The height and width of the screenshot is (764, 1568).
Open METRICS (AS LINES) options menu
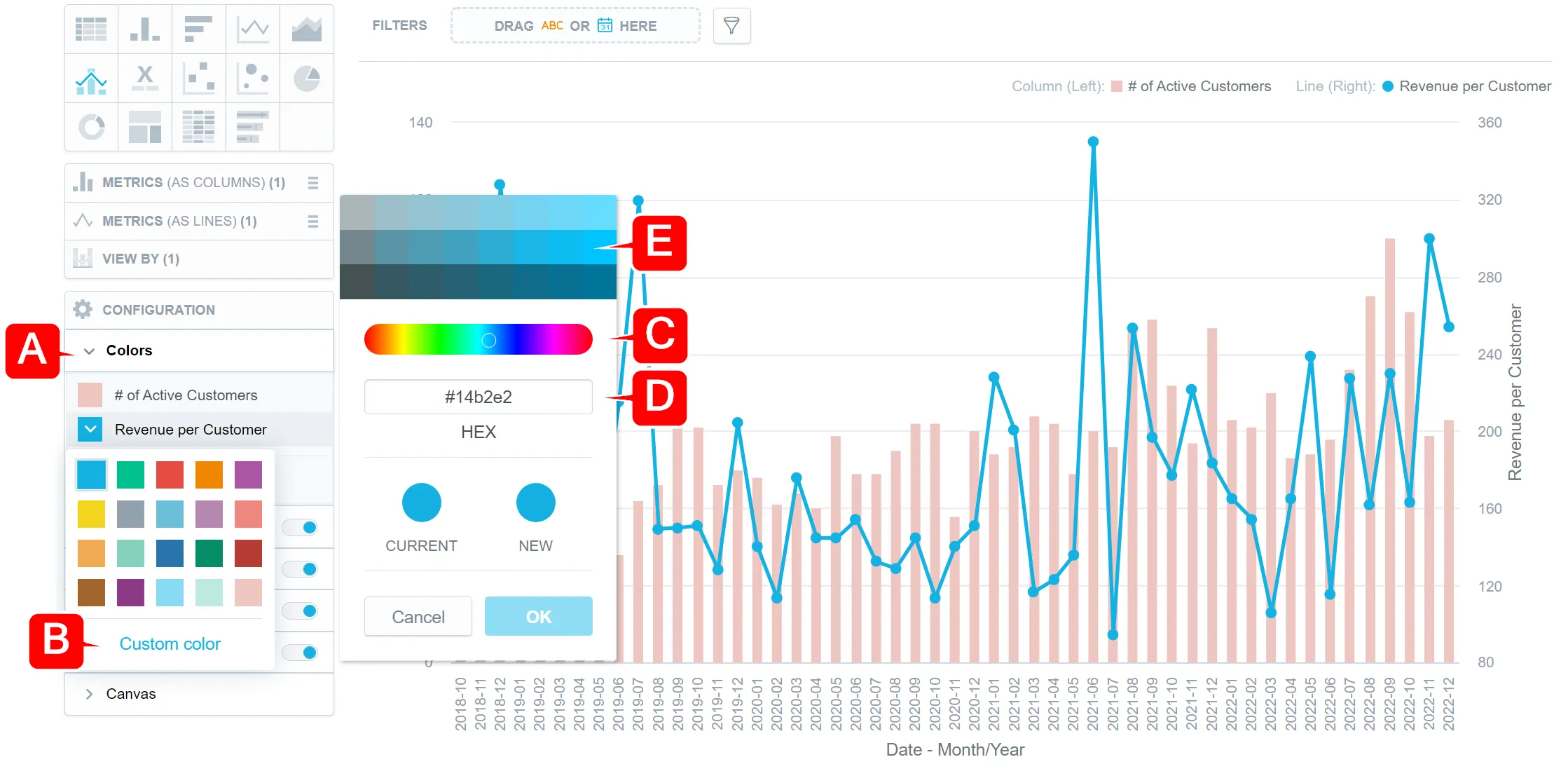(x=313, y=221)
